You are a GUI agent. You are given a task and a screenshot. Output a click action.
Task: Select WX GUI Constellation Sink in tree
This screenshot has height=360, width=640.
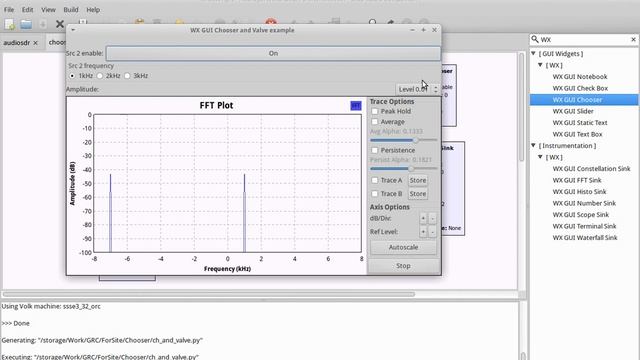pos(591,169)
